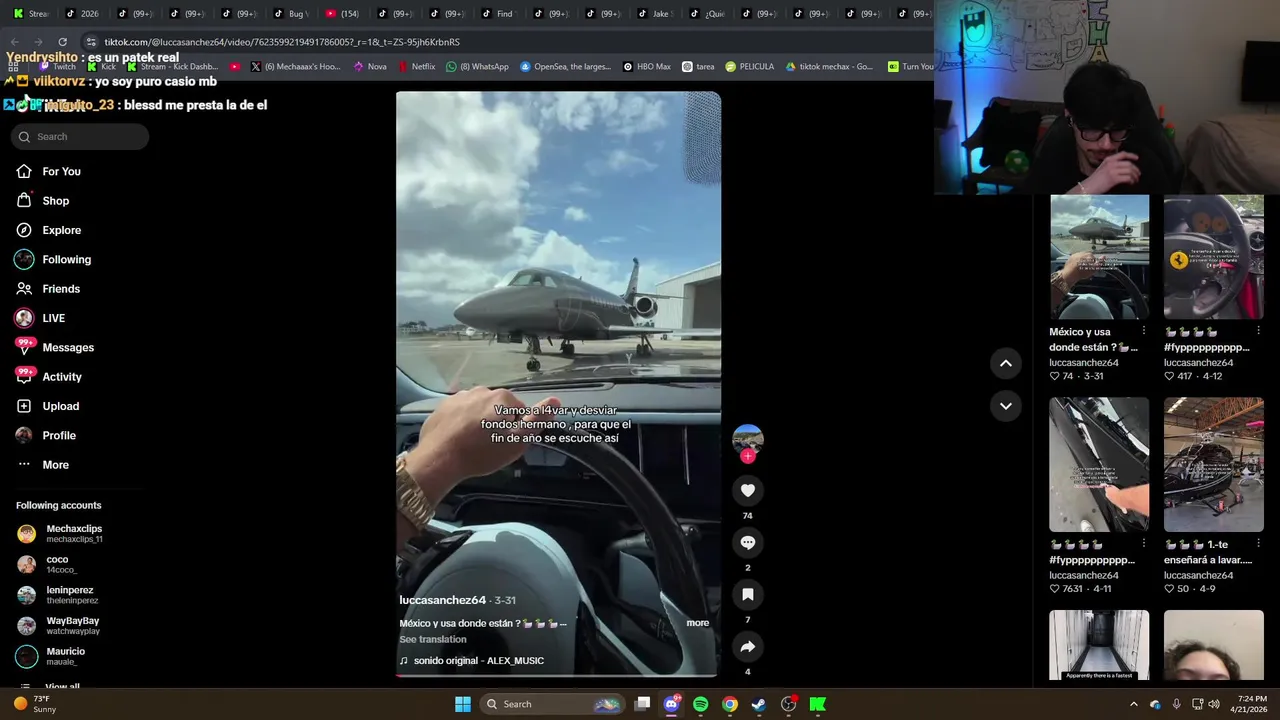Open the HBO Max bookmark
Image resolution: width=1280 pixels, height=720 pixels.
coord(647,67)
